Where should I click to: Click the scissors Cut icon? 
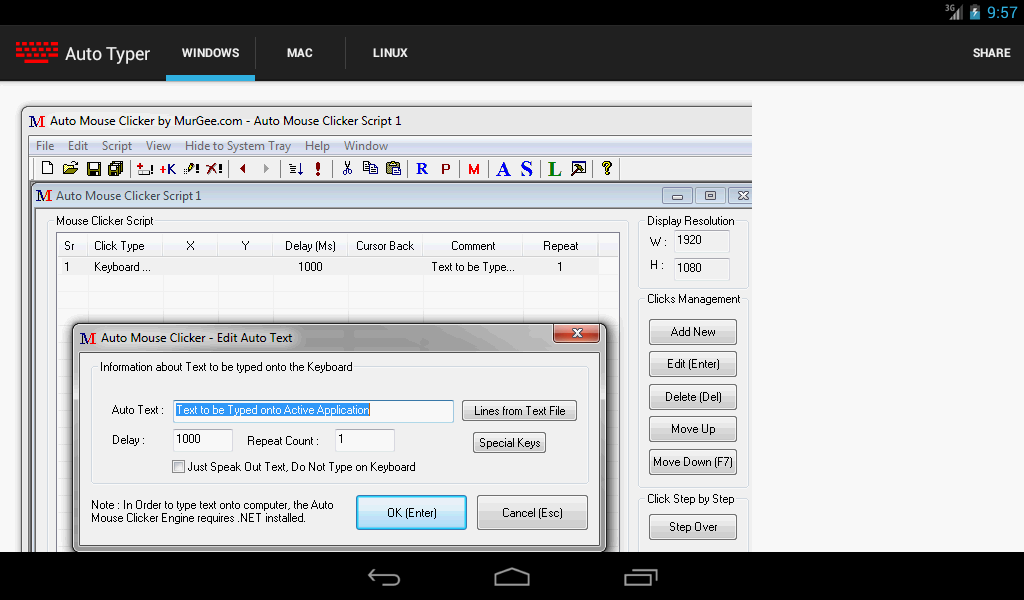(347, 169)
